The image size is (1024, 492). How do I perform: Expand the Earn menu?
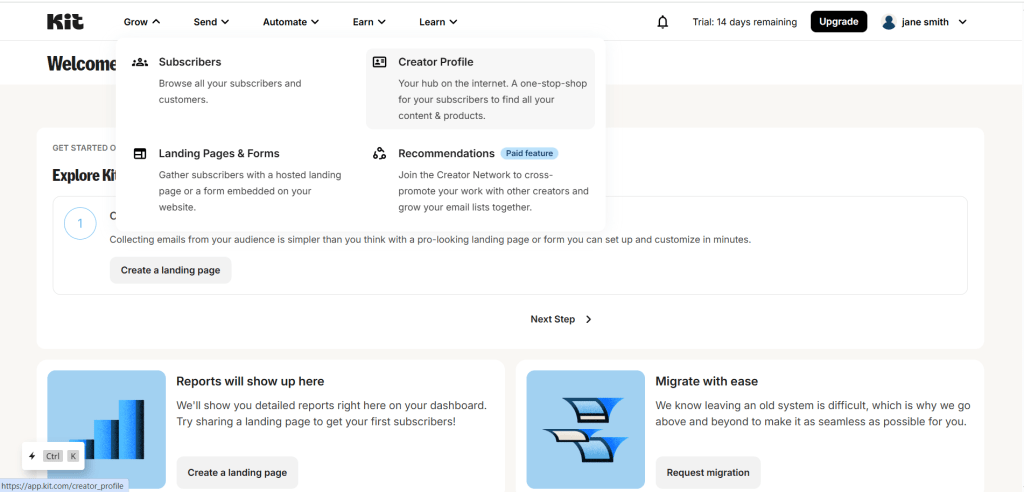(x=369, y=22)
